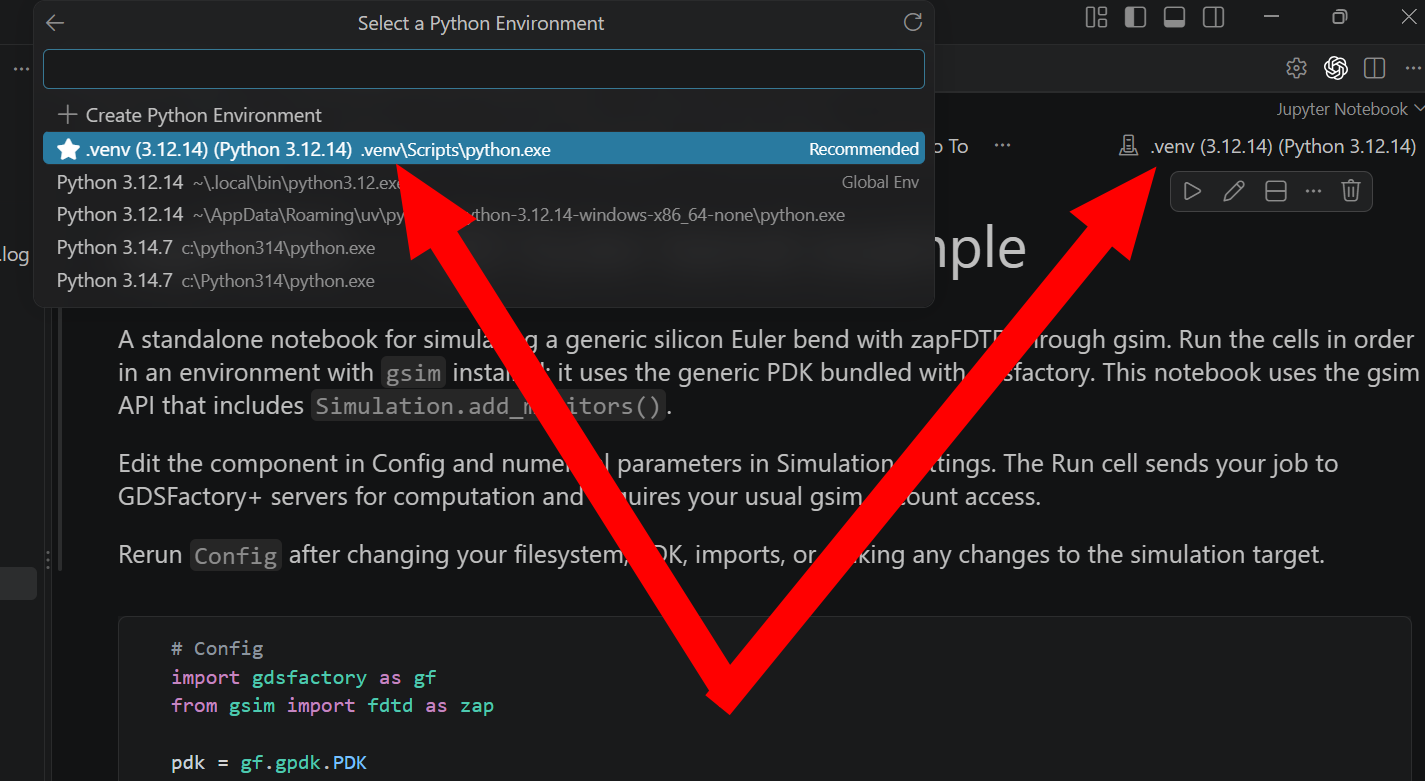Open more cell actions next to the trash icon
The width and height of the screenshot is (1425, 781).
point(1314,191)
